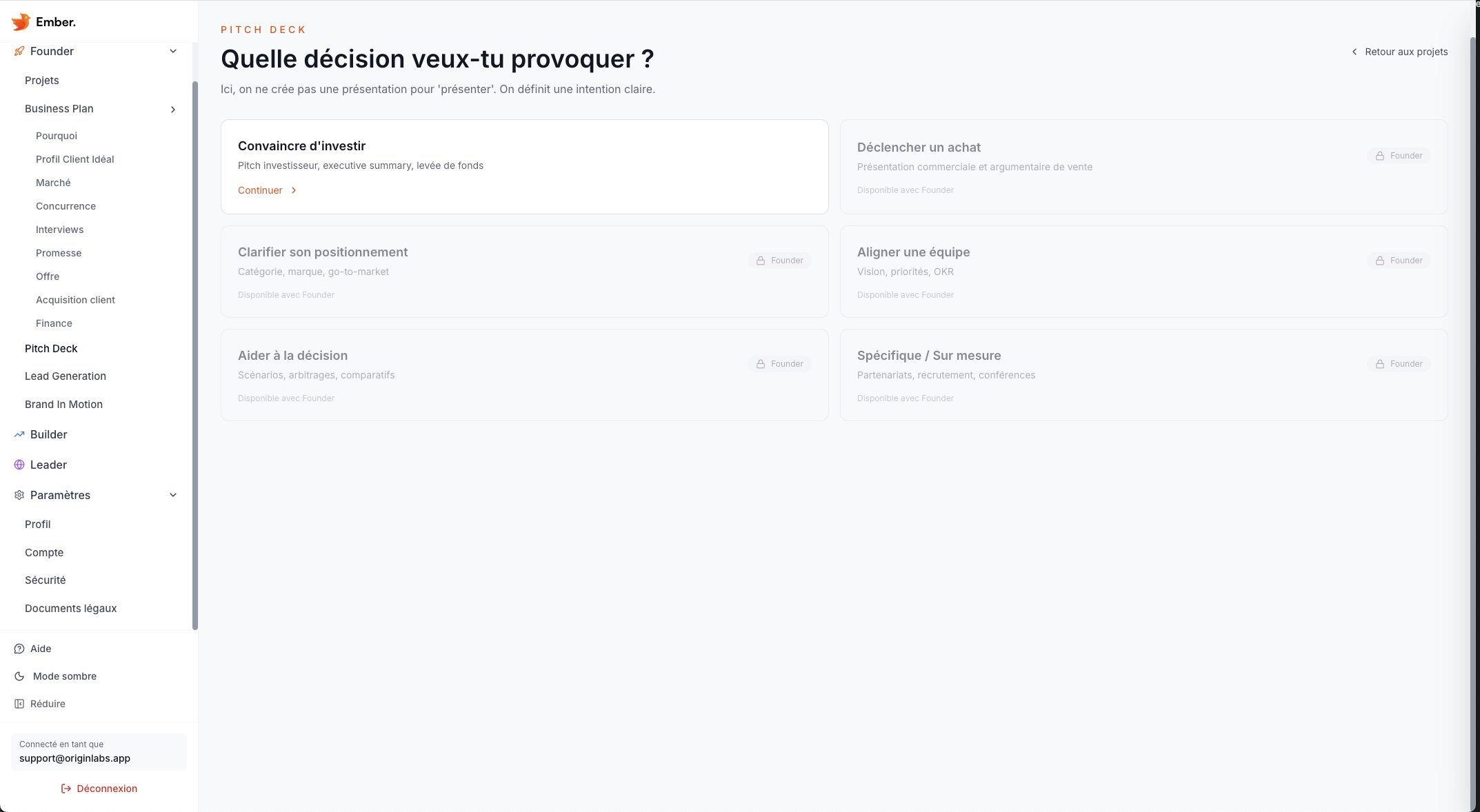The width and height of the screenshot is (1480, 812).
Task: Click the Réduire collapse-sidebar icon
Action: (x=19, y=704)
